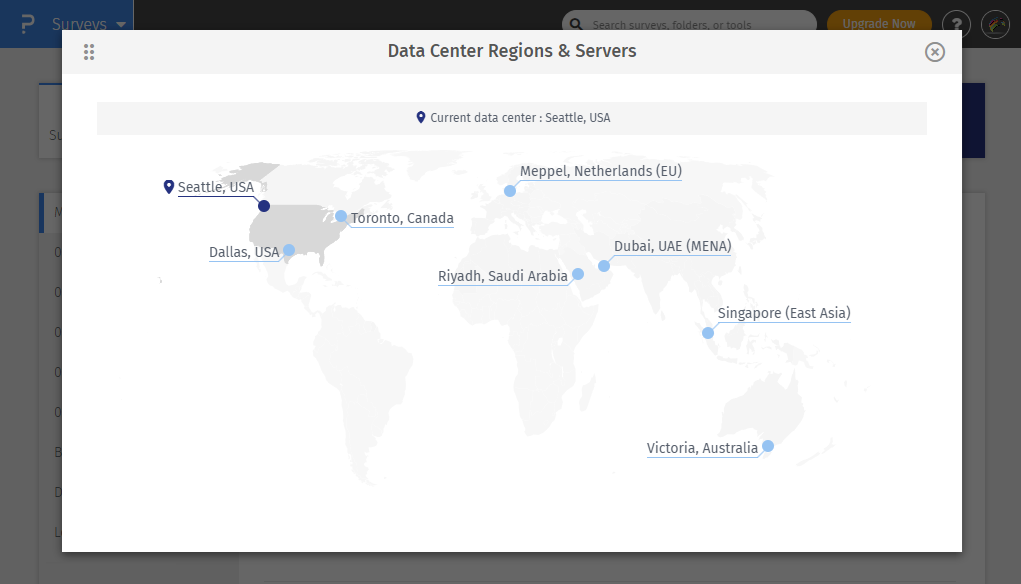Click the Dallas, USA label
Viewport: 1021px width, 584px height.
244,252
